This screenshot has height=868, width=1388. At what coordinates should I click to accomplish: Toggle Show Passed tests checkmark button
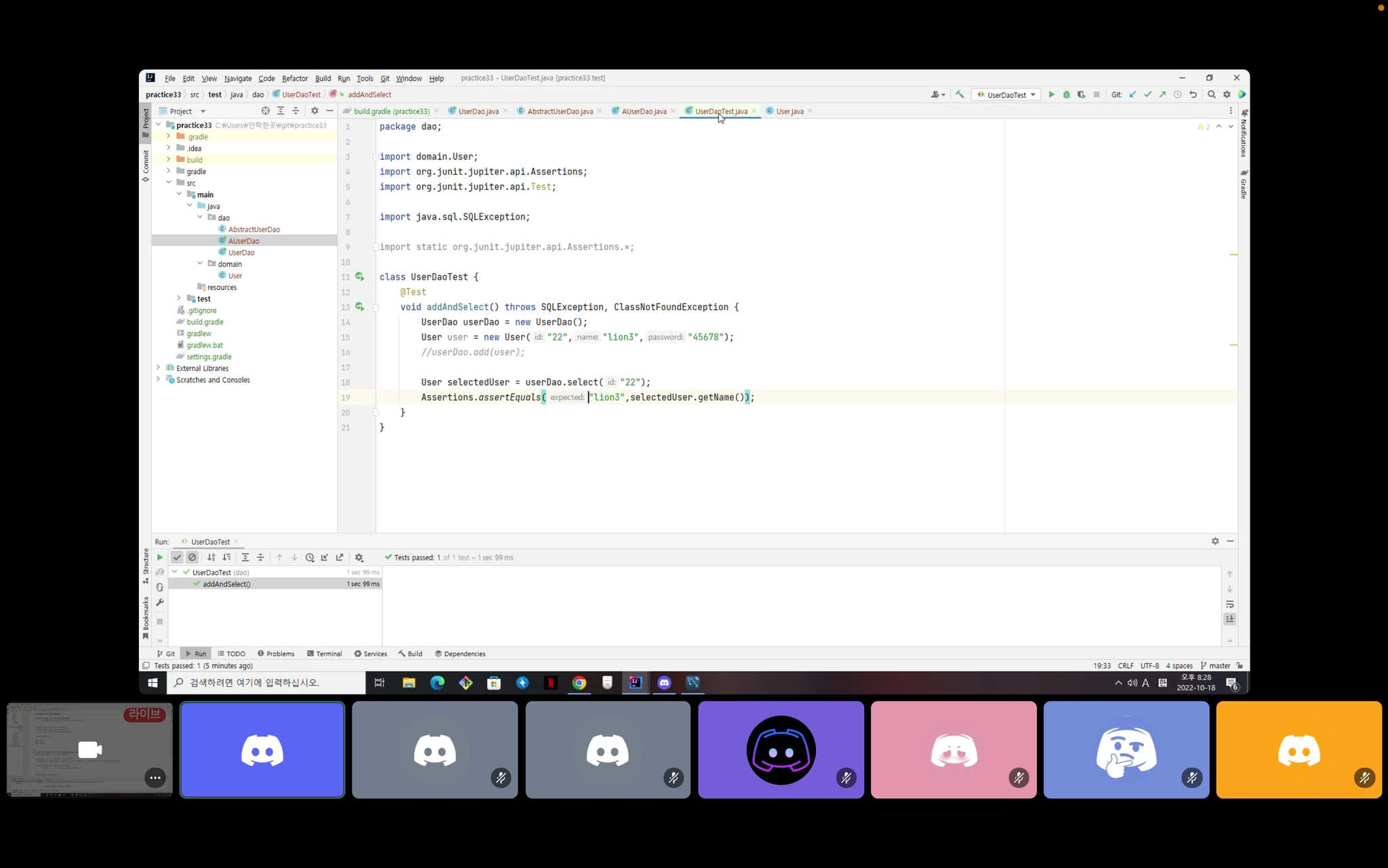click(177, 557)
